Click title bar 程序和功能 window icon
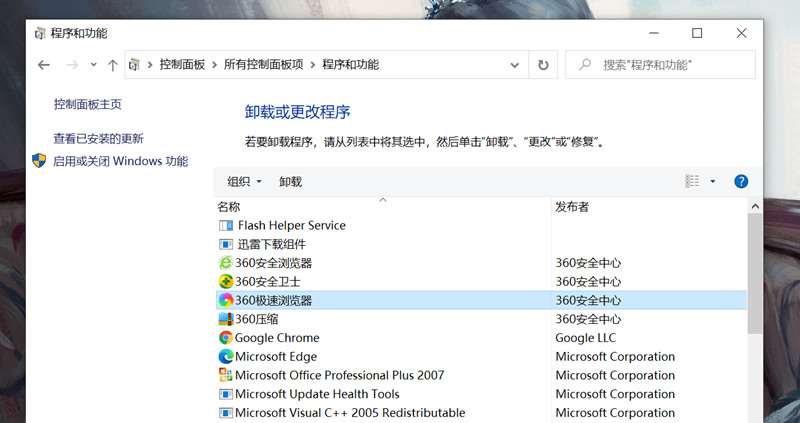800x423 pixels. click(40, 34)
